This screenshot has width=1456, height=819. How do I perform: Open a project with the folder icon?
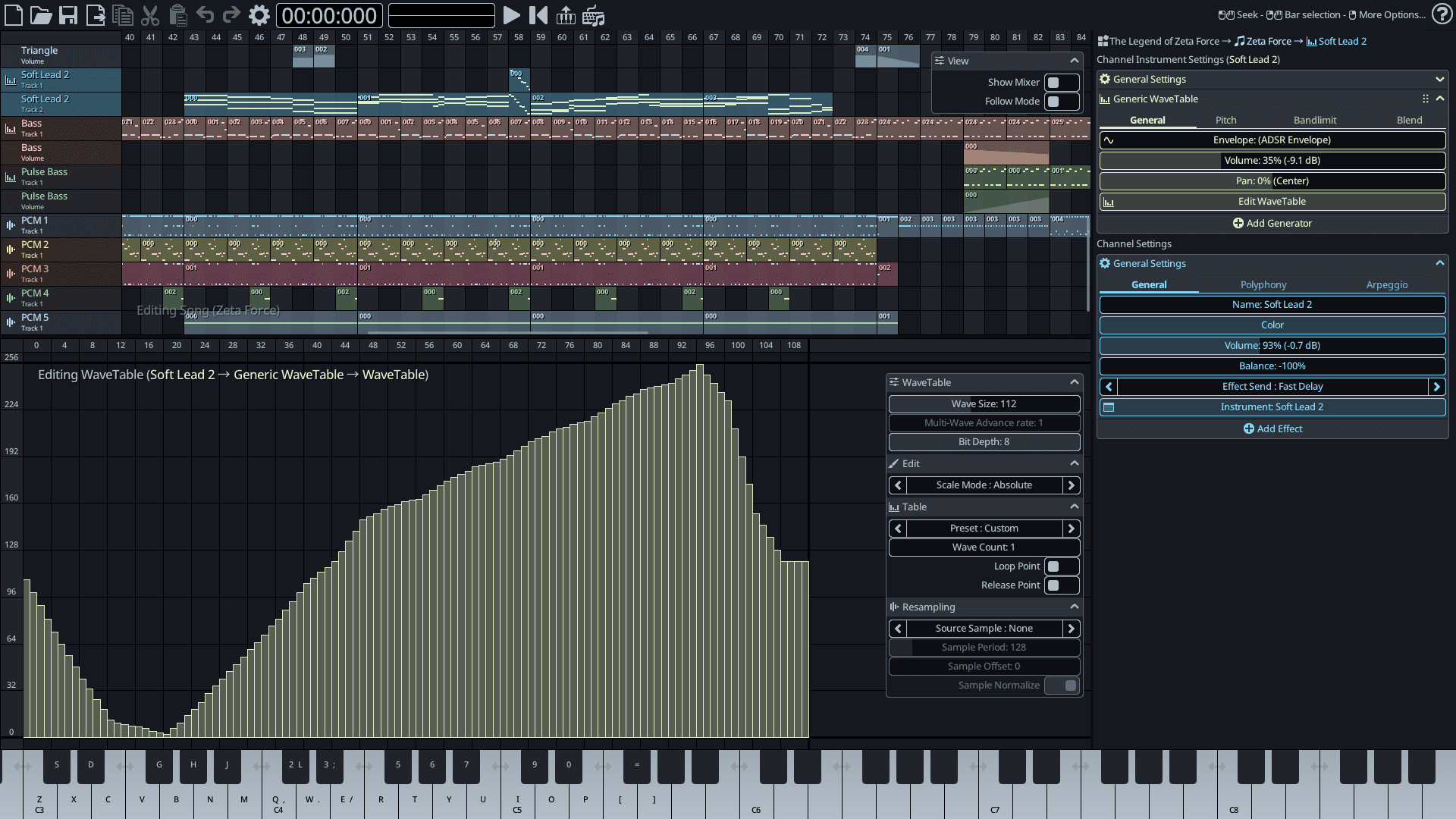[x=41, y=15]
